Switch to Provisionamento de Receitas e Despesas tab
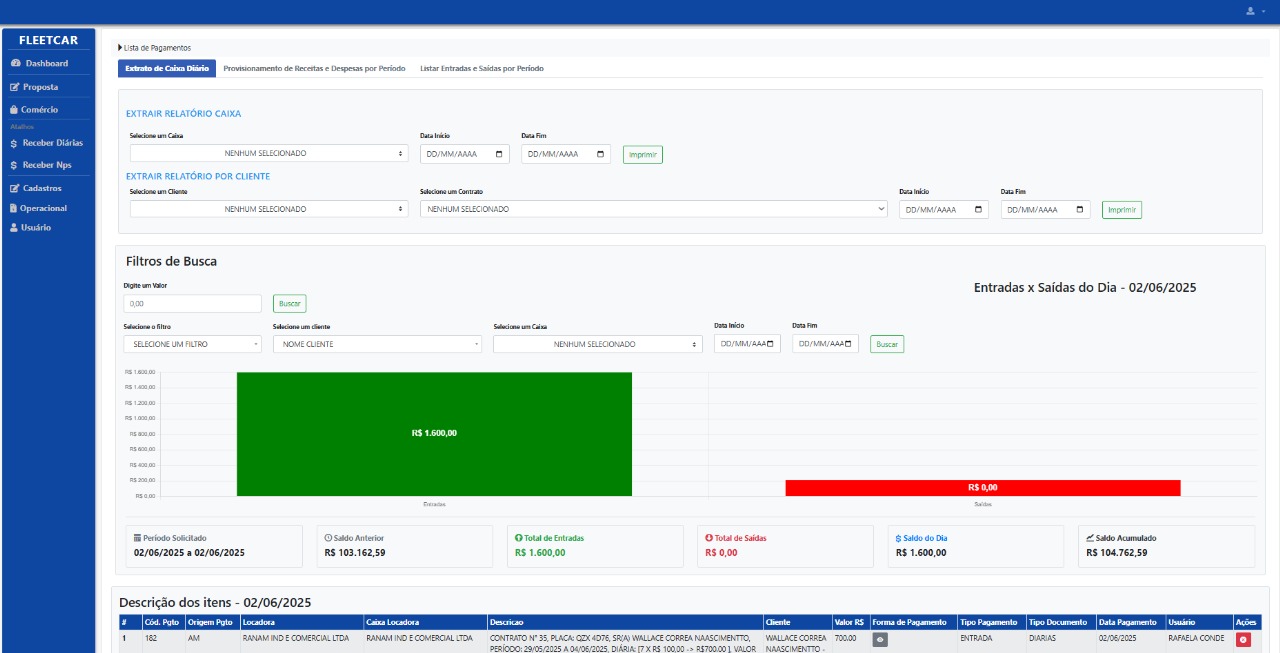 (x=314, y=68)
